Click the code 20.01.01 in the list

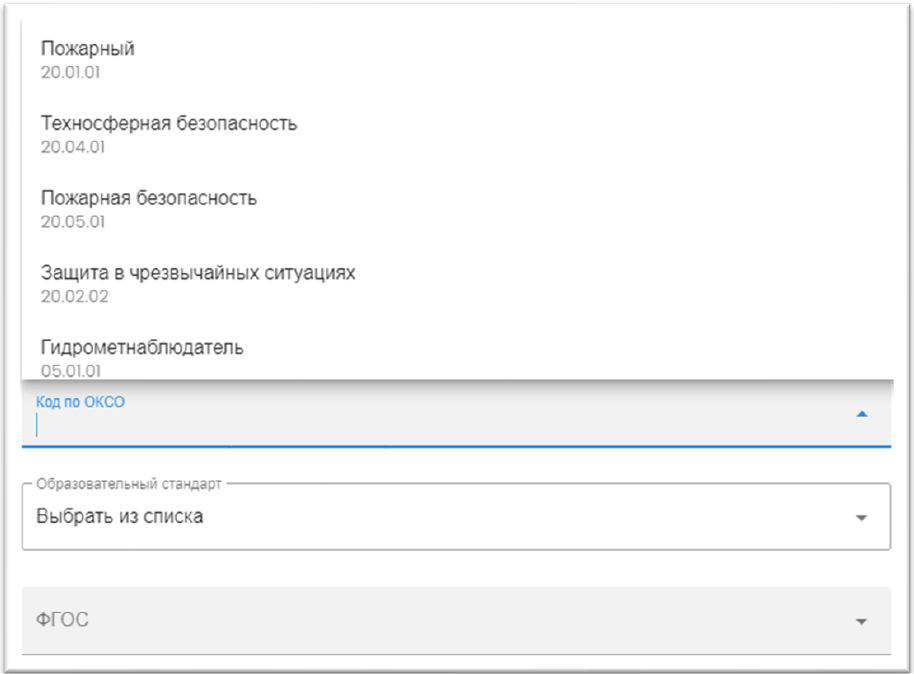point(70,72)
